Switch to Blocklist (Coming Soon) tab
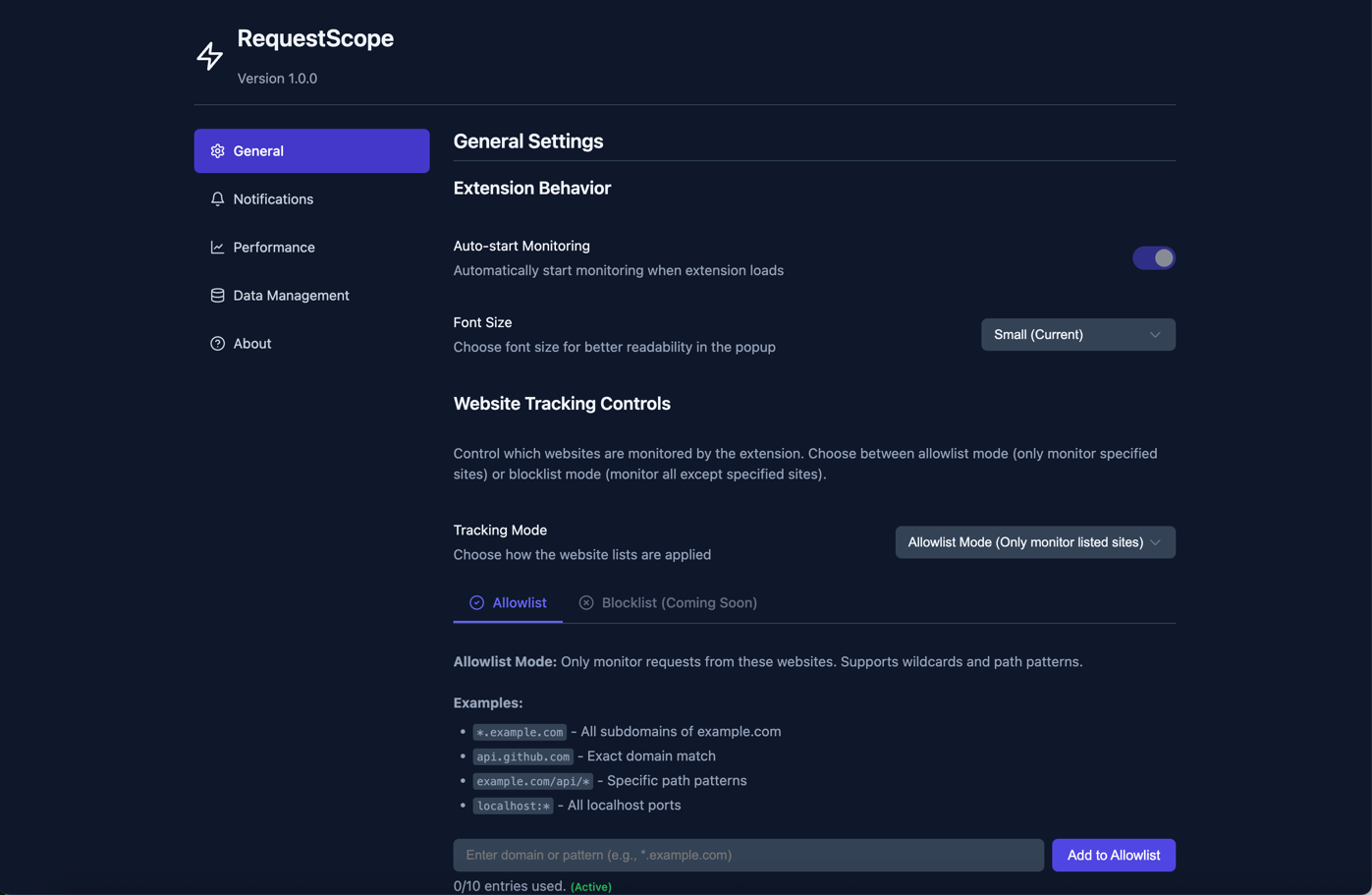This screenshot has width=1372, height=895. [x=668, y=602]
